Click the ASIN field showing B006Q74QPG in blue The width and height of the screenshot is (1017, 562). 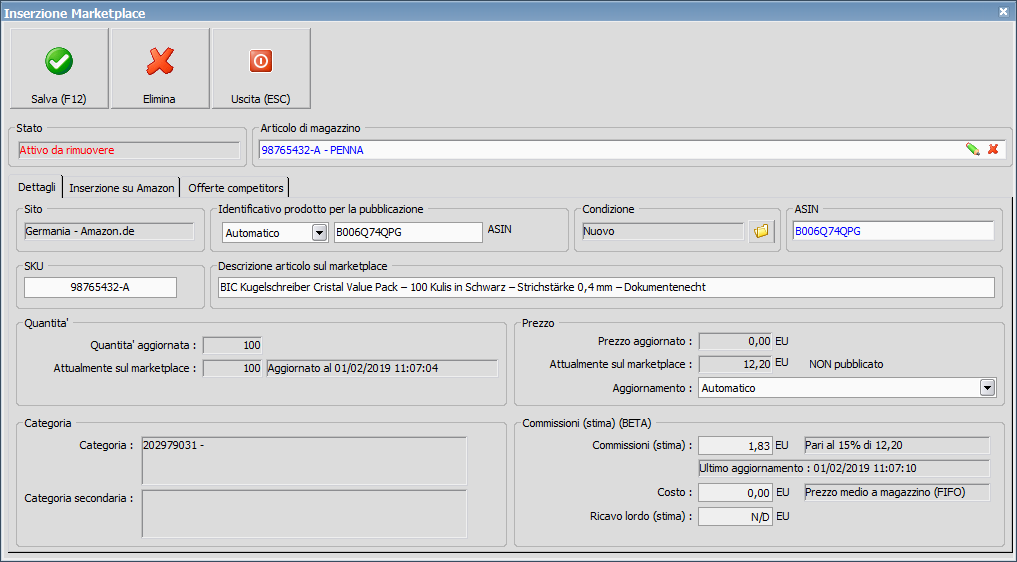(892, 231)
